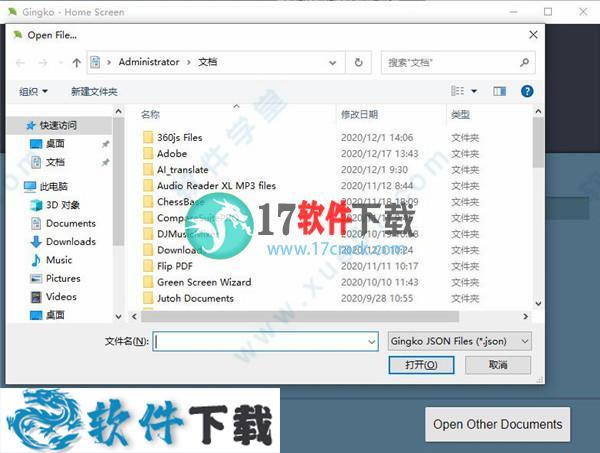Image resolution: width=600 pixels, height=453 pixels.
Task: Select the Adobe folder
Action: [x=171, y=154]
